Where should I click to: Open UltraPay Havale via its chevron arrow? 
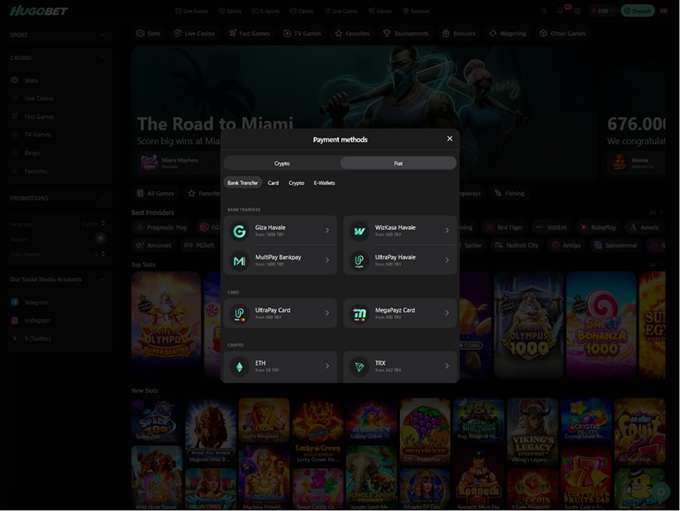447,260
